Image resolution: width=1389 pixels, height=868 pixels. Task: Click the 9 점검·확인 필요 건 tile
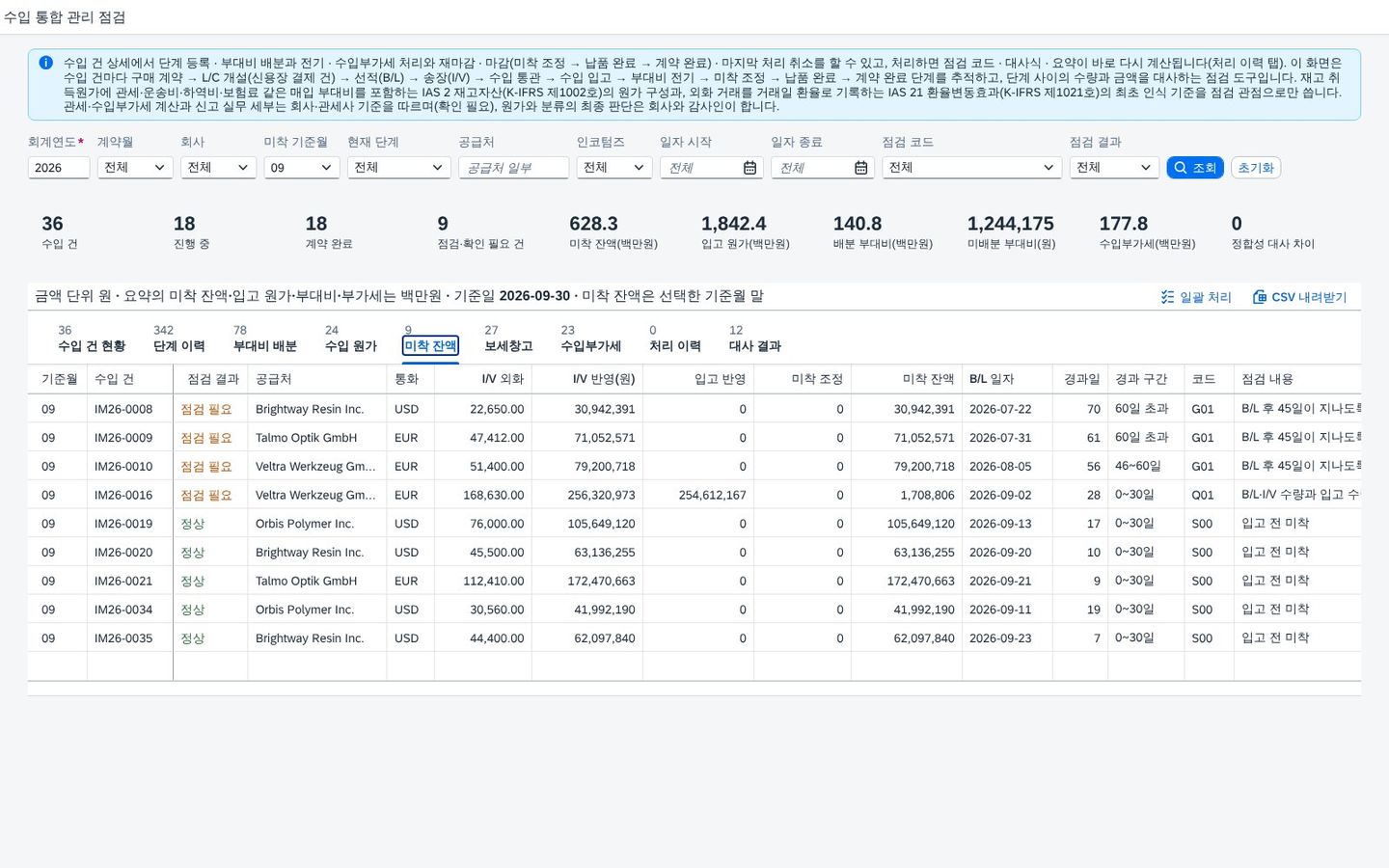(x=480, y=232)
